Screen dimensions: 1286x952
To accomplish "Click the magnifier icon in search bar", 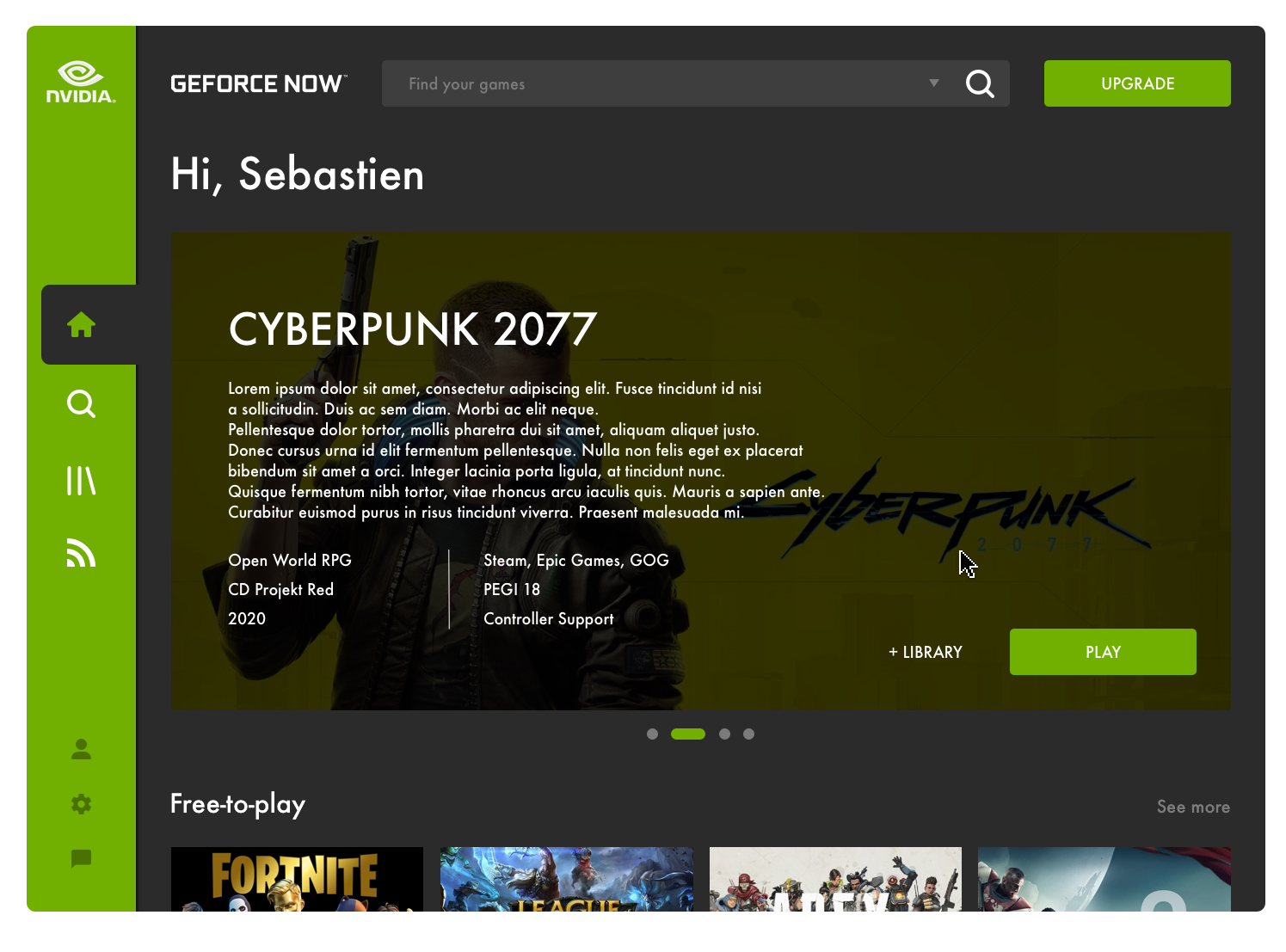I will 980,83.
